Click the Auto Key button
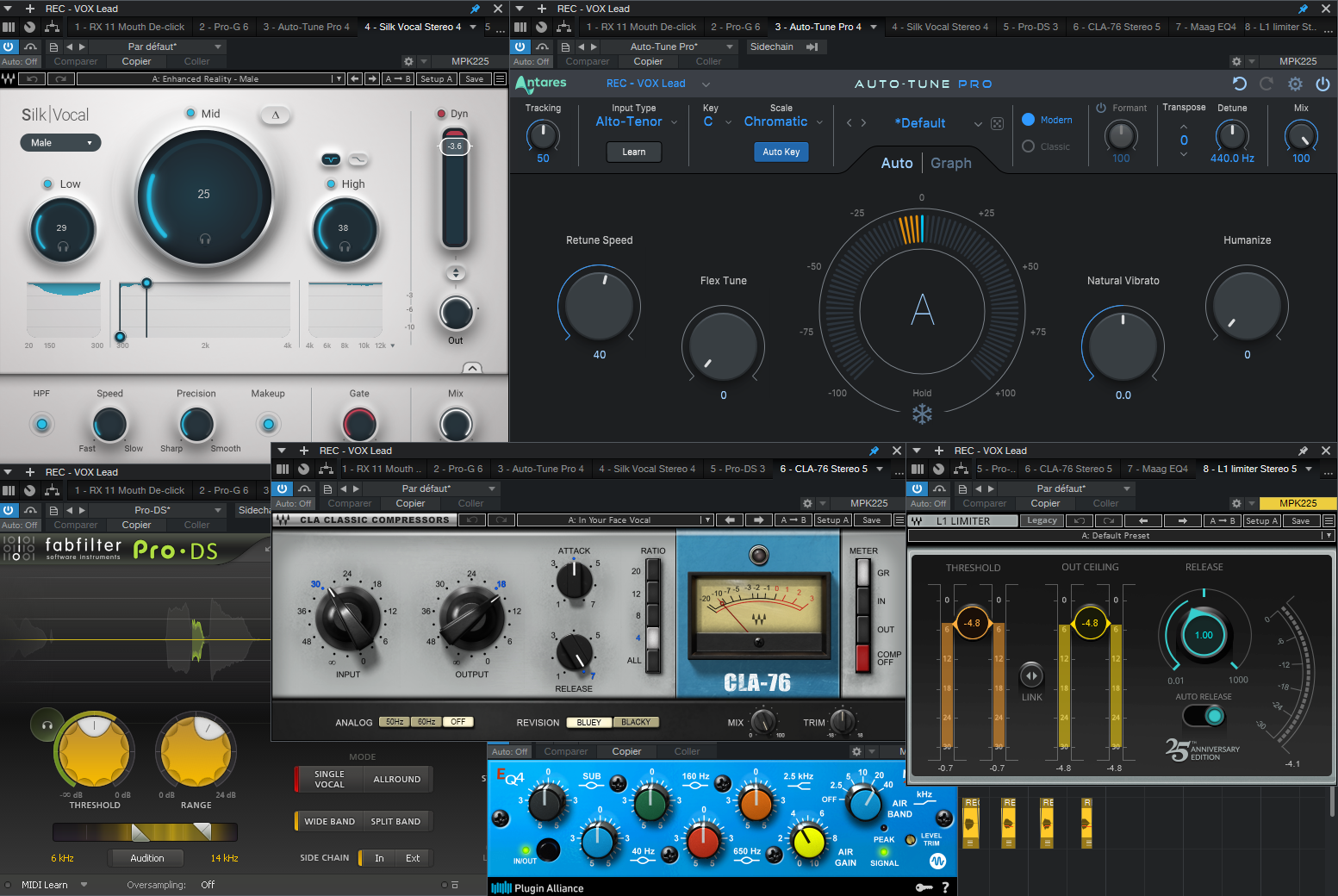This screenshot has width=1338, height=896. [781, 152]
